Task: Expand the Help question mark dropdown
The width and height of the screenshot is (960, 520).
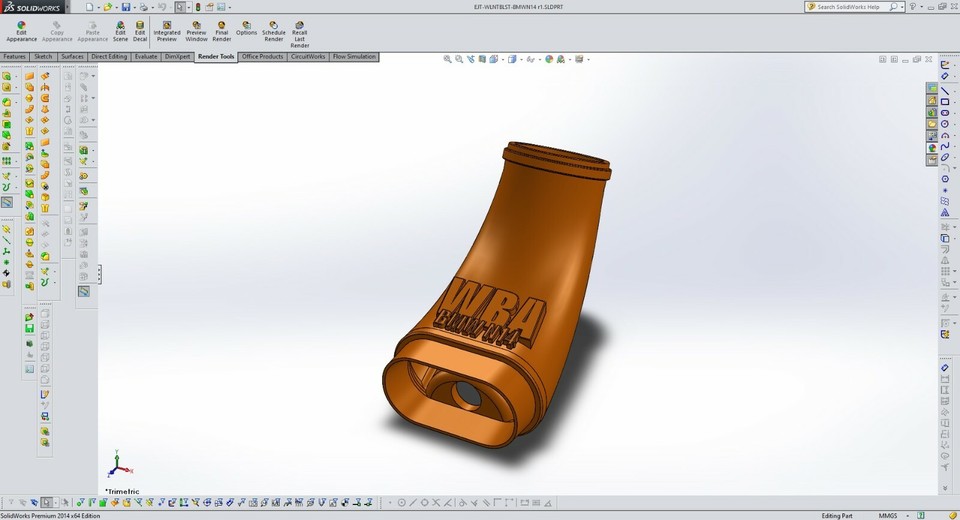Action: click(921, 7)
